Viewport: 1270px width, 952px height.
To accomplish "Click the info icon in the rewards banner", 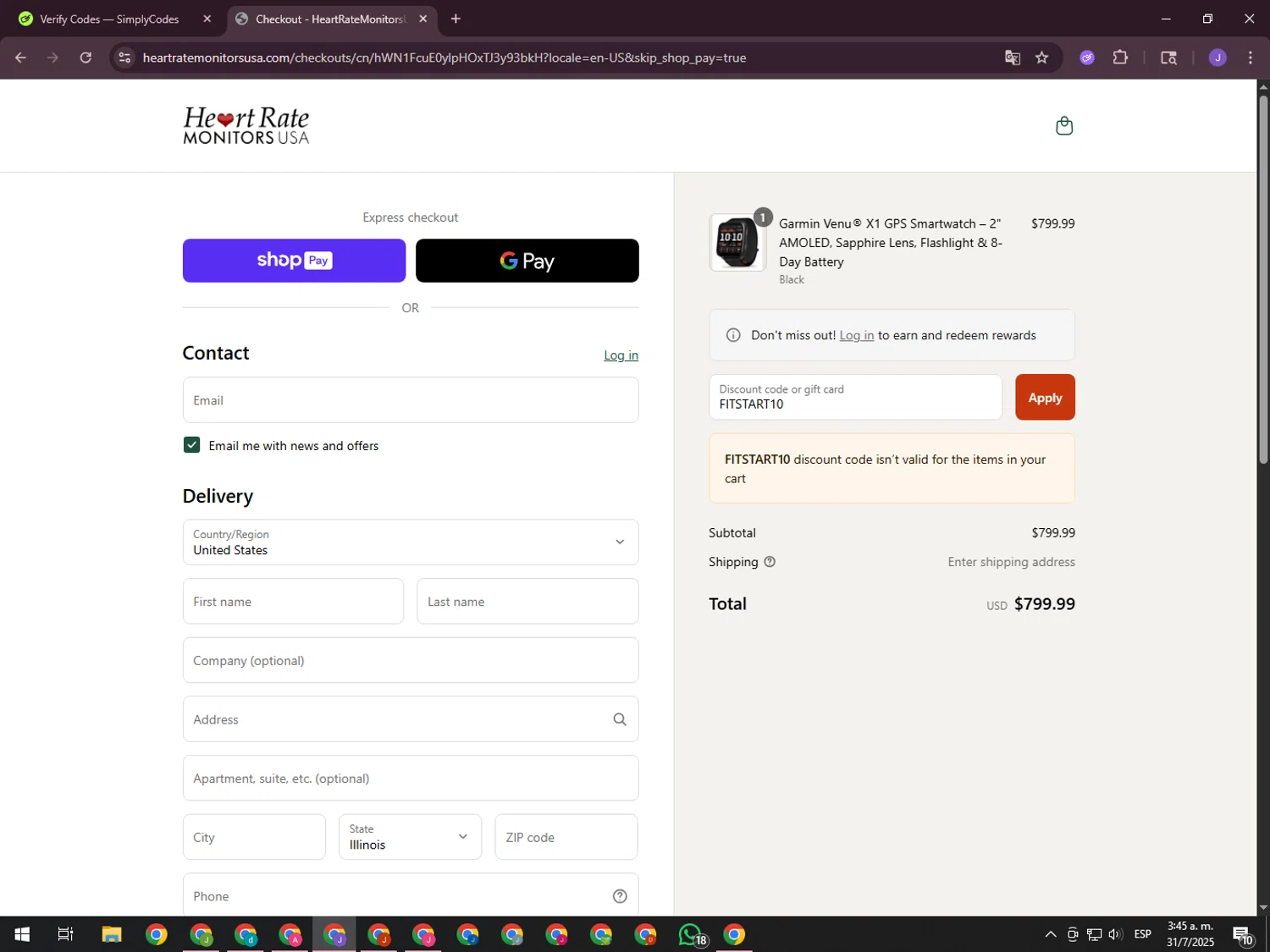I will (733, 335).
